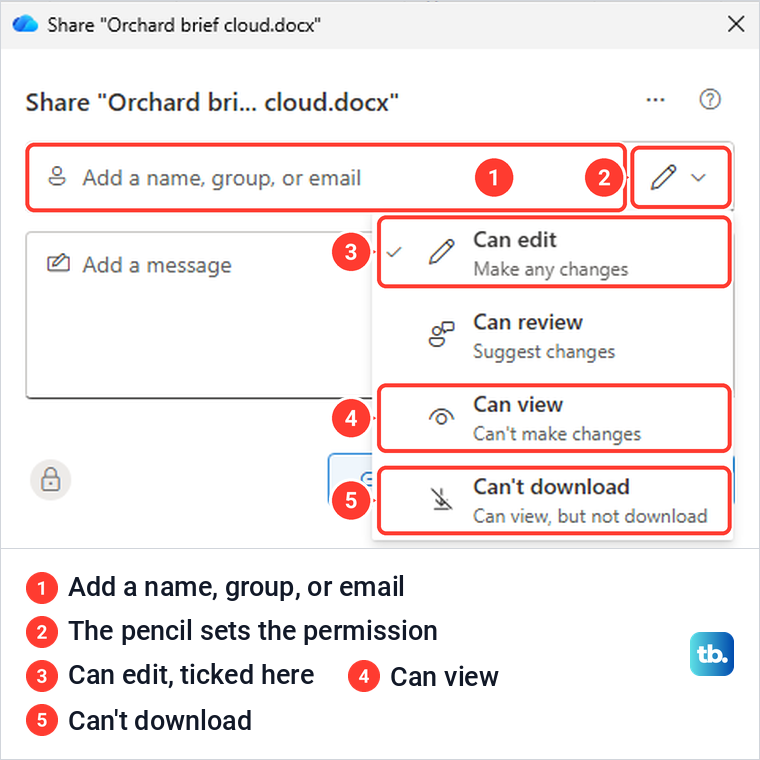Click the review people icon beside Can review

tap(442, 334)
